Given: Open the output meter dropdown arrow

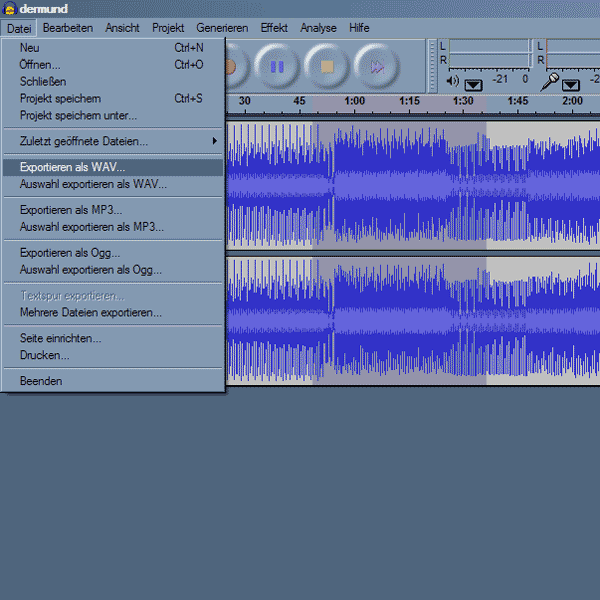Looking at the screenshot, I should [473, 85].
